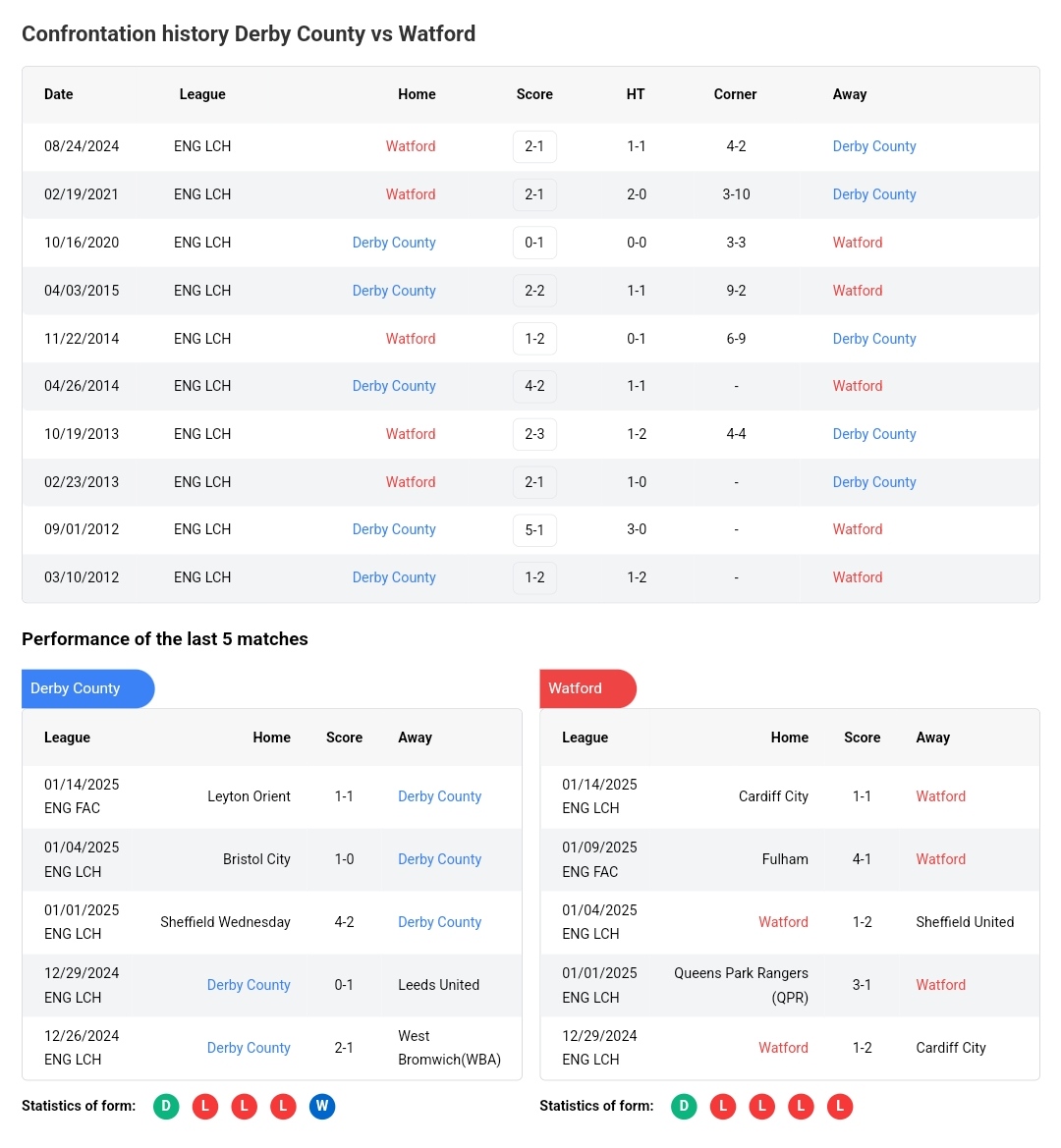Click the last red L badge in Watford's form

(x=840, y=1107)
